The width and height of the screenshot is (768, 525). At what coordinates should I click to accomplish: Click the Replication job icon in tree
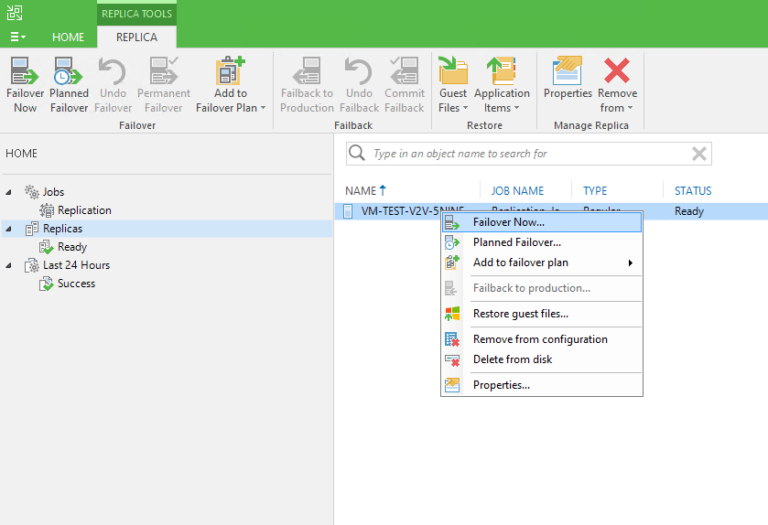47,210
